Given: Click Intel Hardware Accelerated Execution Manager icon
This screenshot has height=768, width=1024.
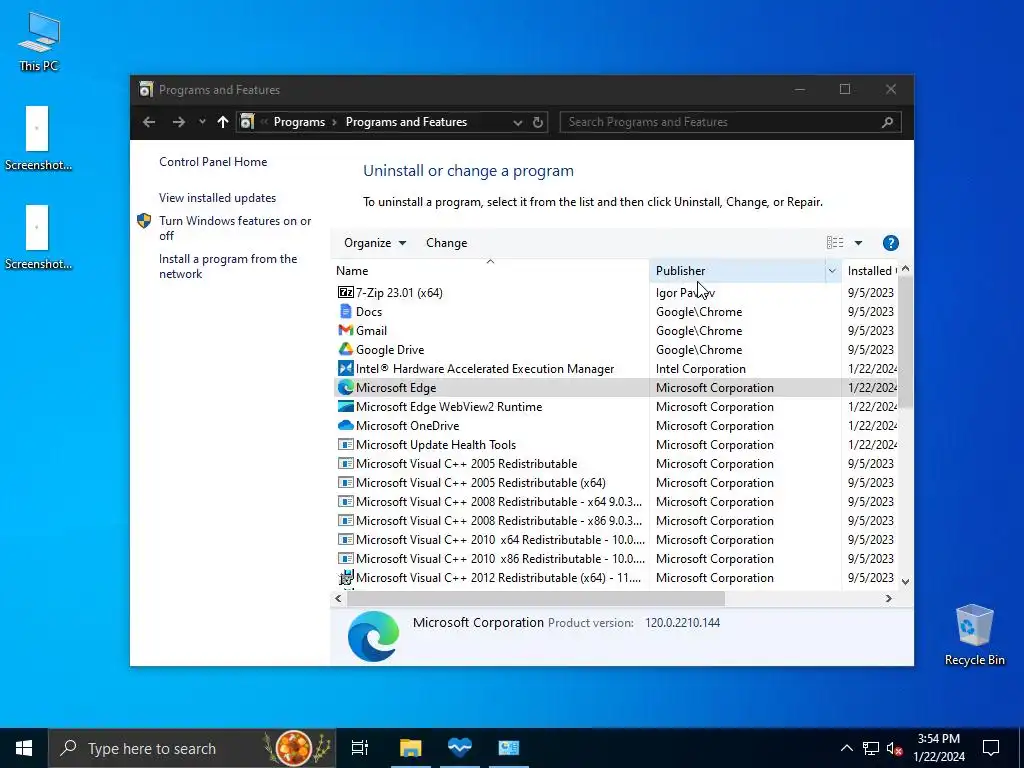Looking at the screenshot, I should tap(345, 368).
